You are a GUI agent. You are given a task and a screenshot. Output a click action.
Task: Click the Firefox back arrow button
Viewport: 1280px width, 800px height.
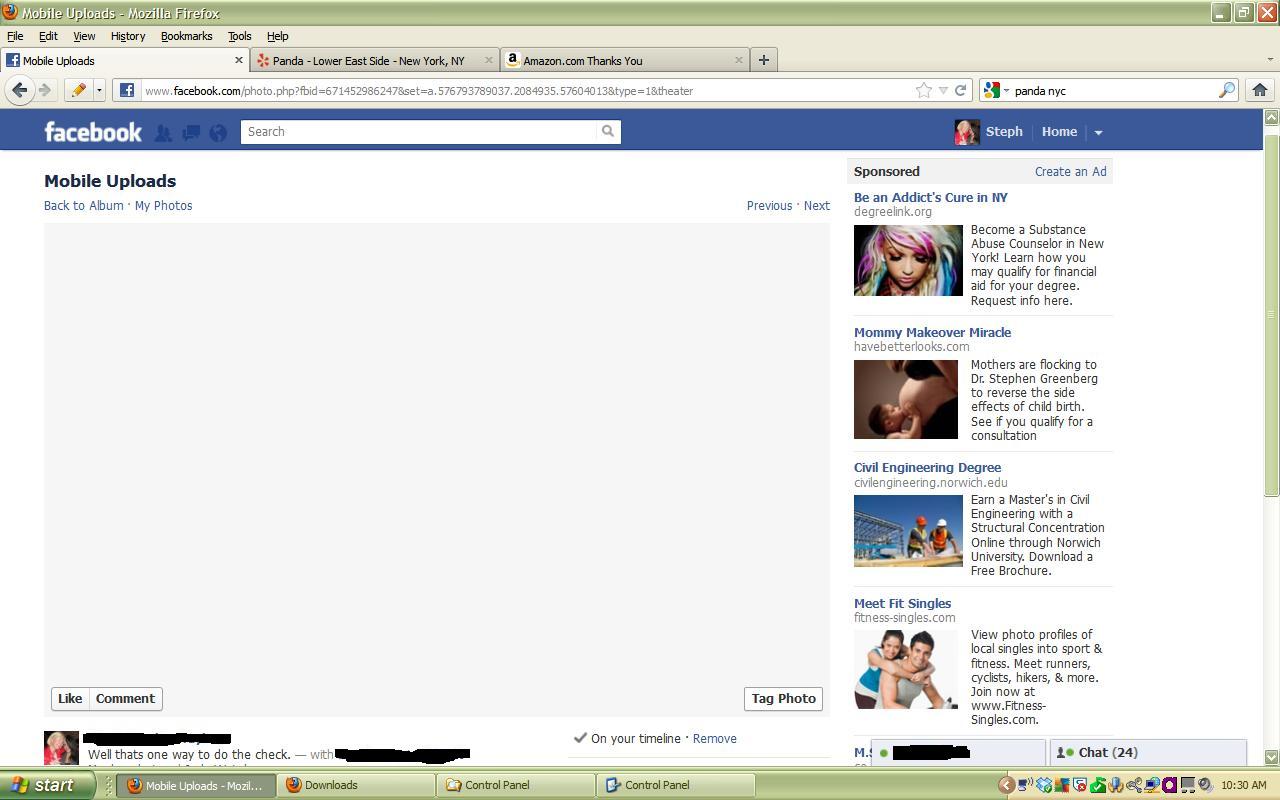19,90
